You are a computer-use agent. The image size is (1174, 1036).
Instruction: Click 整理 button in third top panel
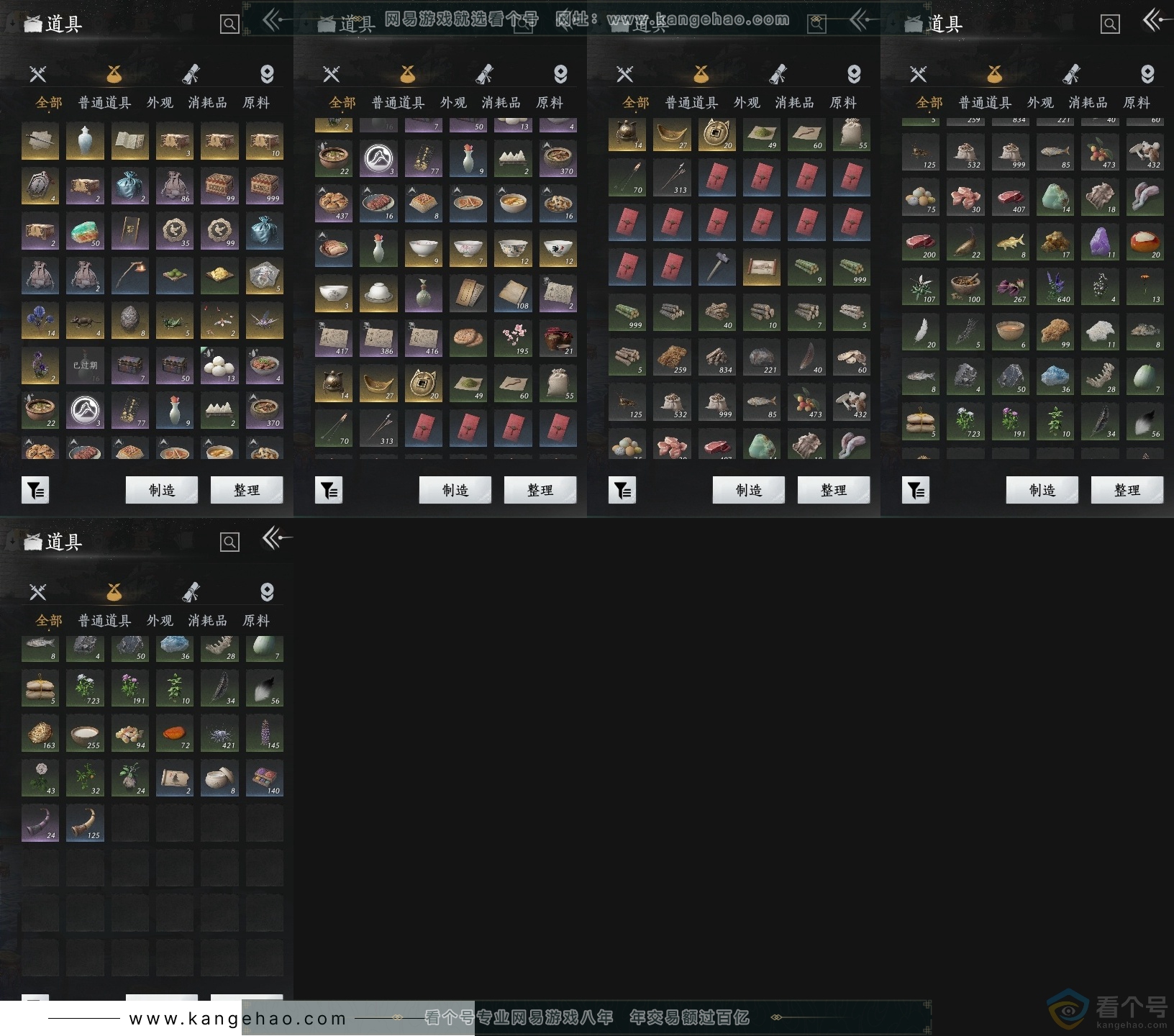click(834, 490)
